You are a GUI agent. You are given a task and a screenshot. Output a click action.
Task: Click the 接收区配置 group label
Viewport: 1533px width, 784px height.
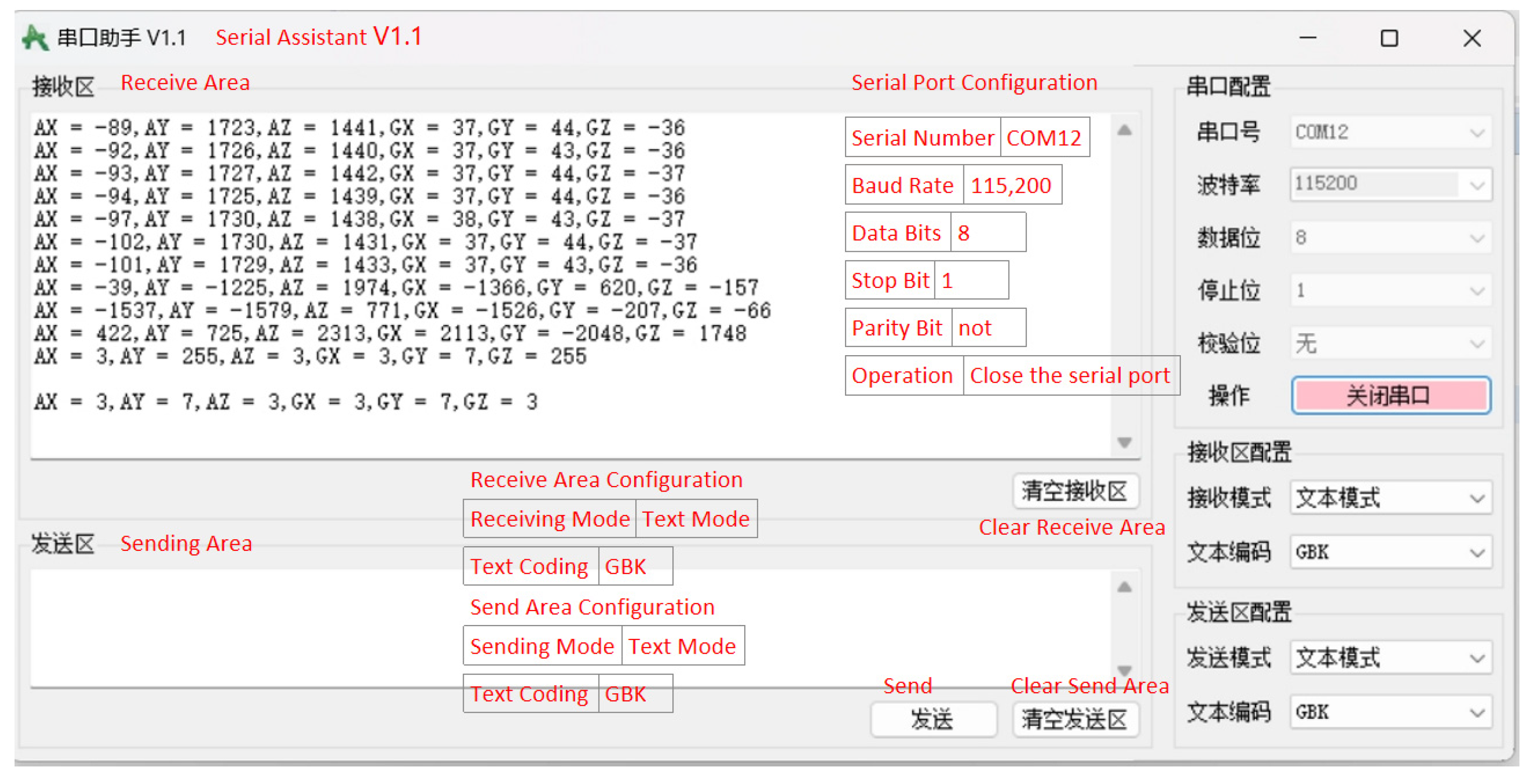pos(1239,452)
